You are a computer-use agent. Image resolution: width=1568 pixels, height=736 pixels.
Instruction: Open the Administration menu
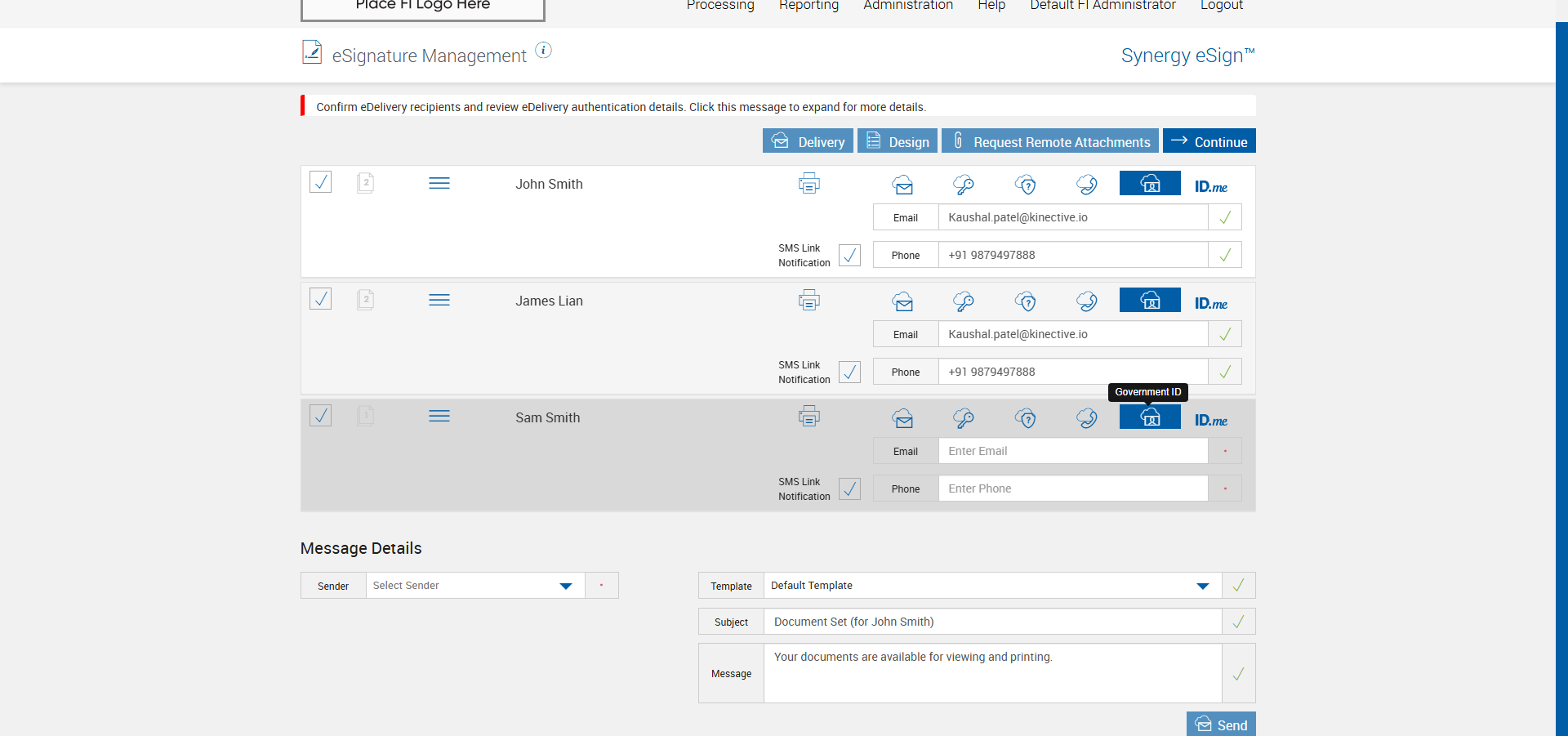click(x=908, y=5)
